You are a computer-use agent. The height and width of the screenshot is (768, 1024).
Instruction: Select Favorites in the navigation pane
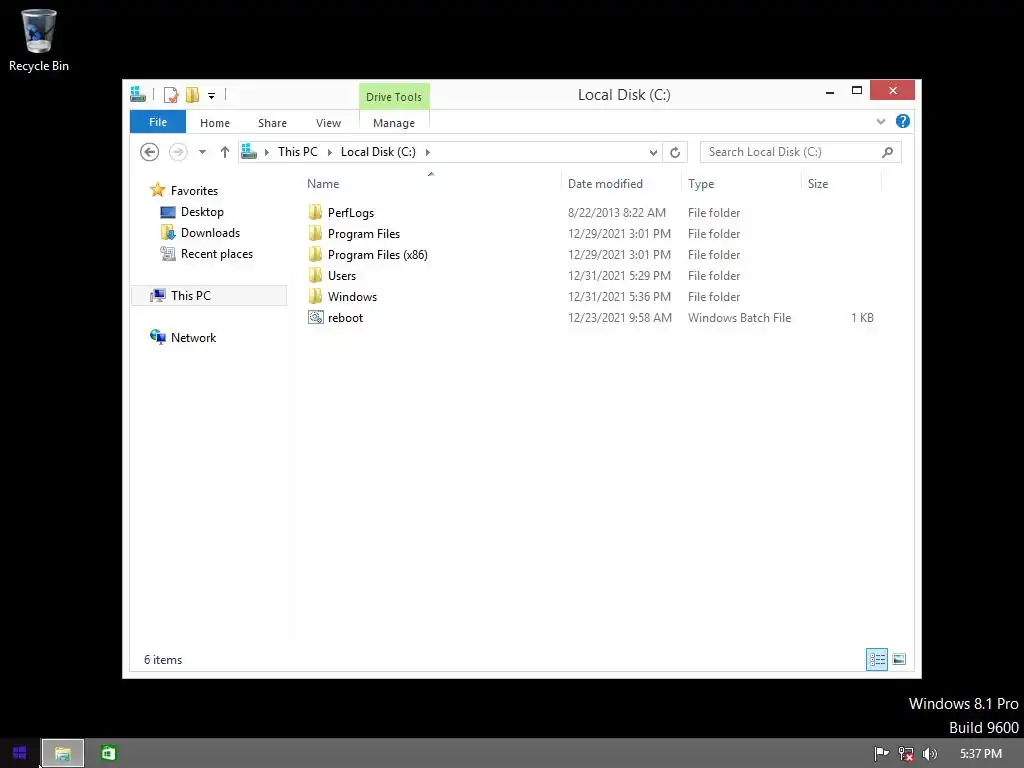click(x=195, y=191)
